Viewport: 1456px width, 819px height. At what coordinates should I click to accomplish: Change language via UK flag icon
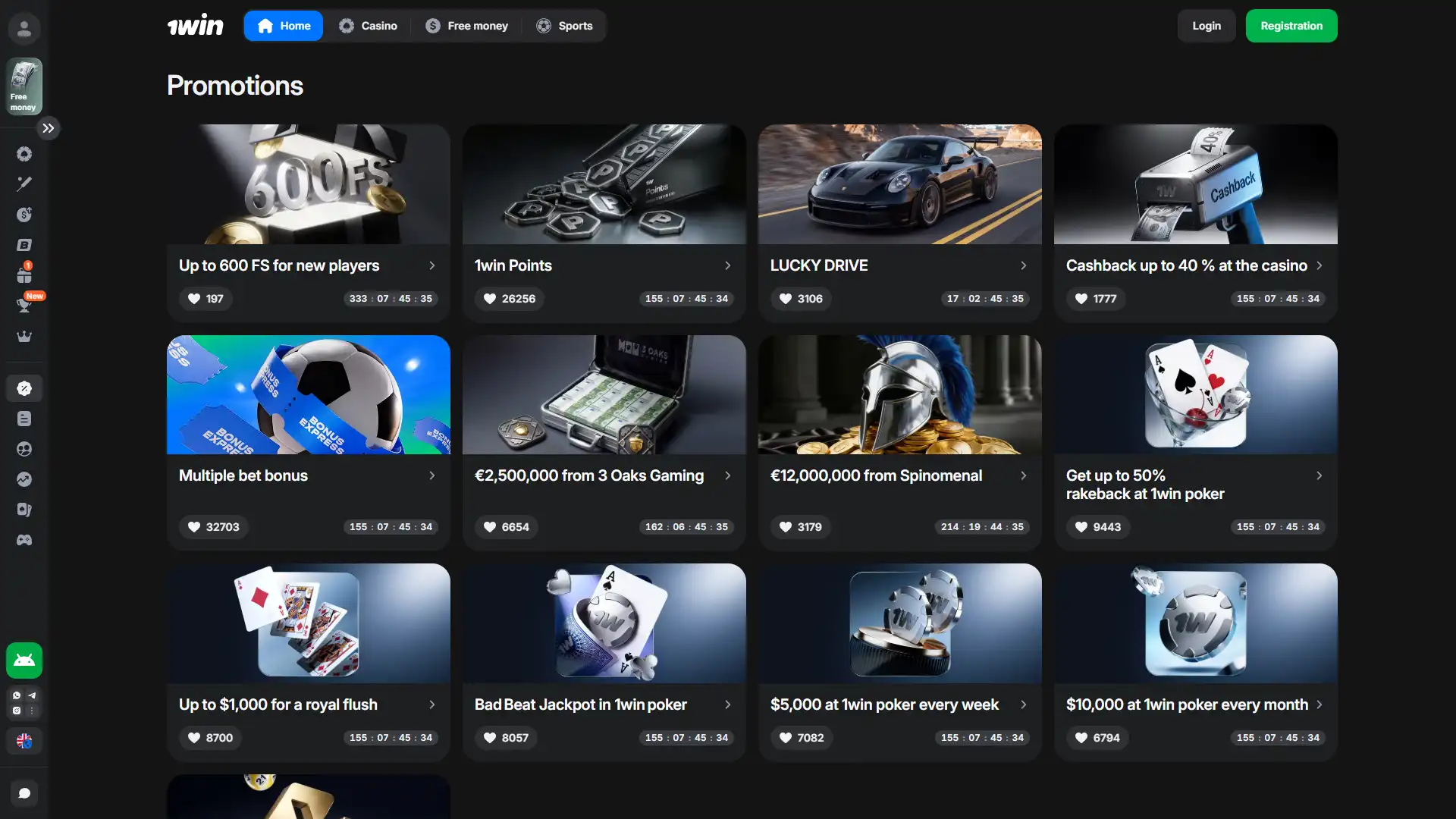point(24,741)
